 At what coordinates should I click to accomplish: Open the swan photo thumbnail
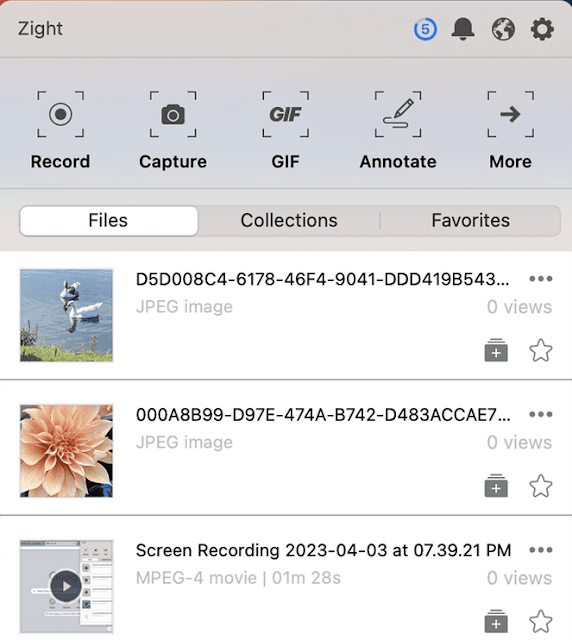[67, 315]
